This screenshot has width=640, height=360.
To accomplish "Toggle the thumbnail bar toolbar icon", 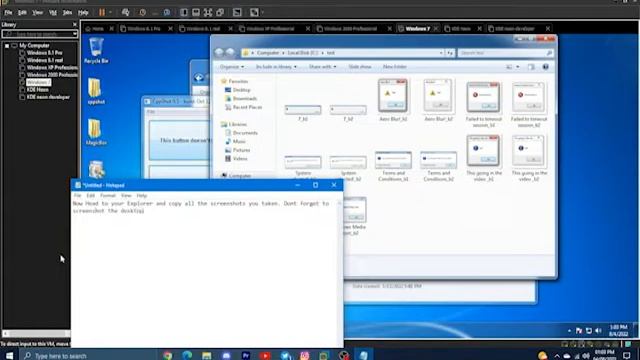I will coord(196,13).
